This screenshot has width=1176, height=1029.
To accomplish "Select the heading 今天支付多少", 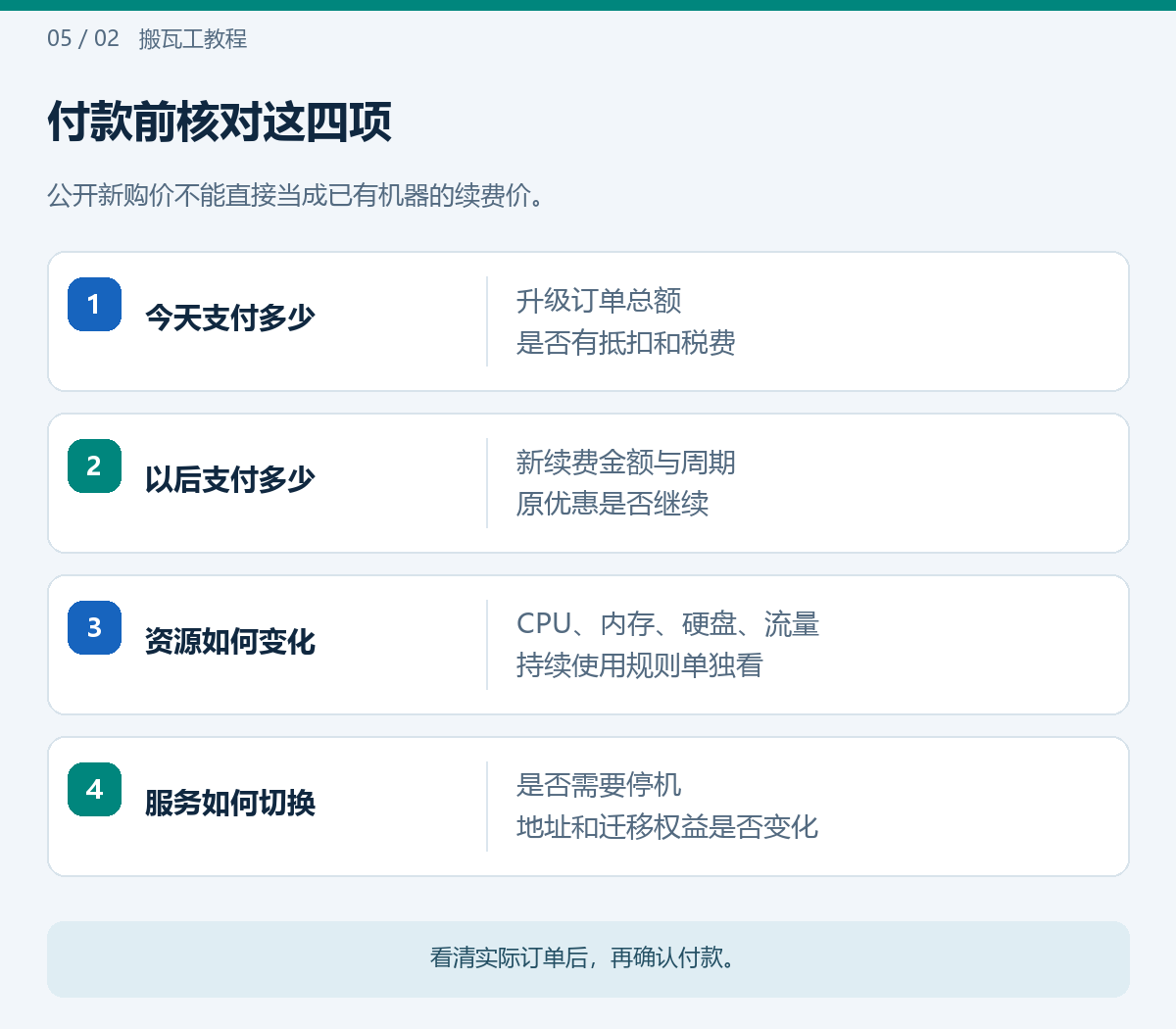I will [x=230, y=318].
